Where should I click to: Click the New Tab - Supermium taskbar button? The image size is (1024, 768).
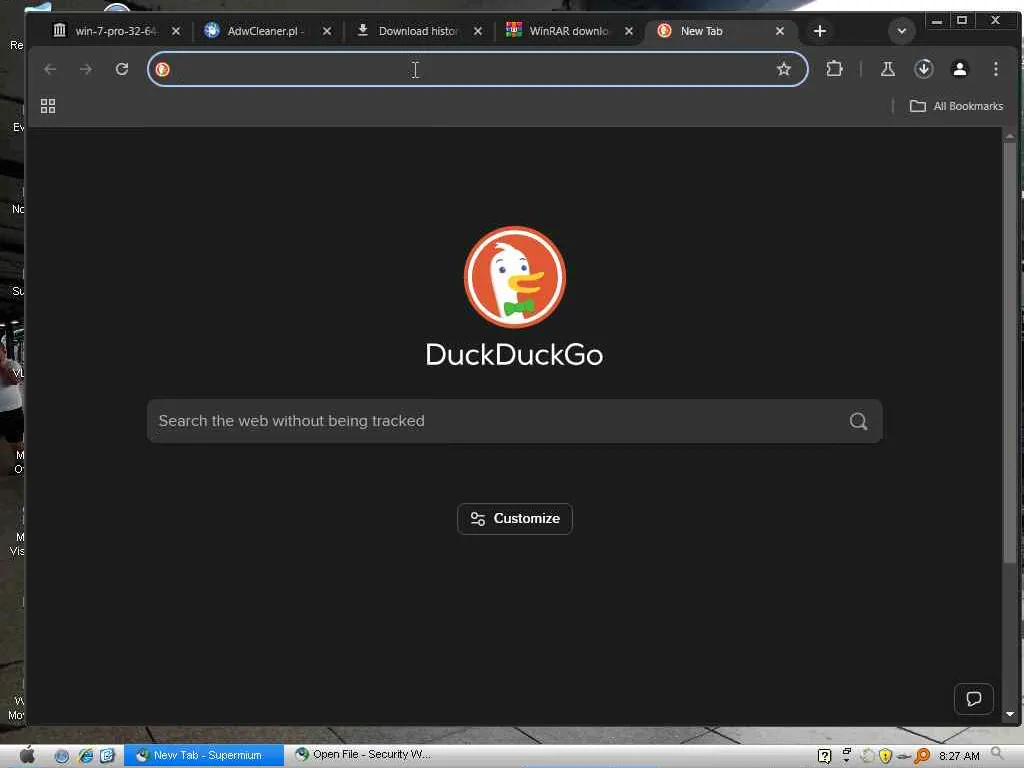(204, 755)
